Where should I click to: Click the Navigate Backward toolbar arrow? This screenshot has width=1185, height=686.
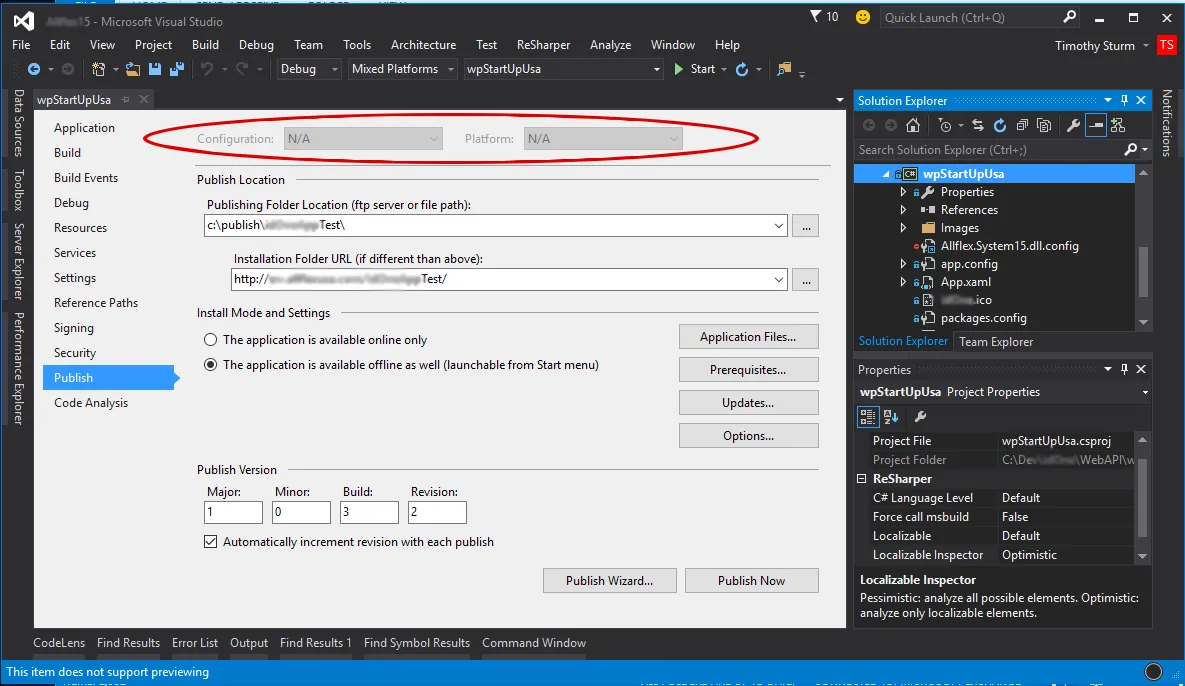pos(33,69)
